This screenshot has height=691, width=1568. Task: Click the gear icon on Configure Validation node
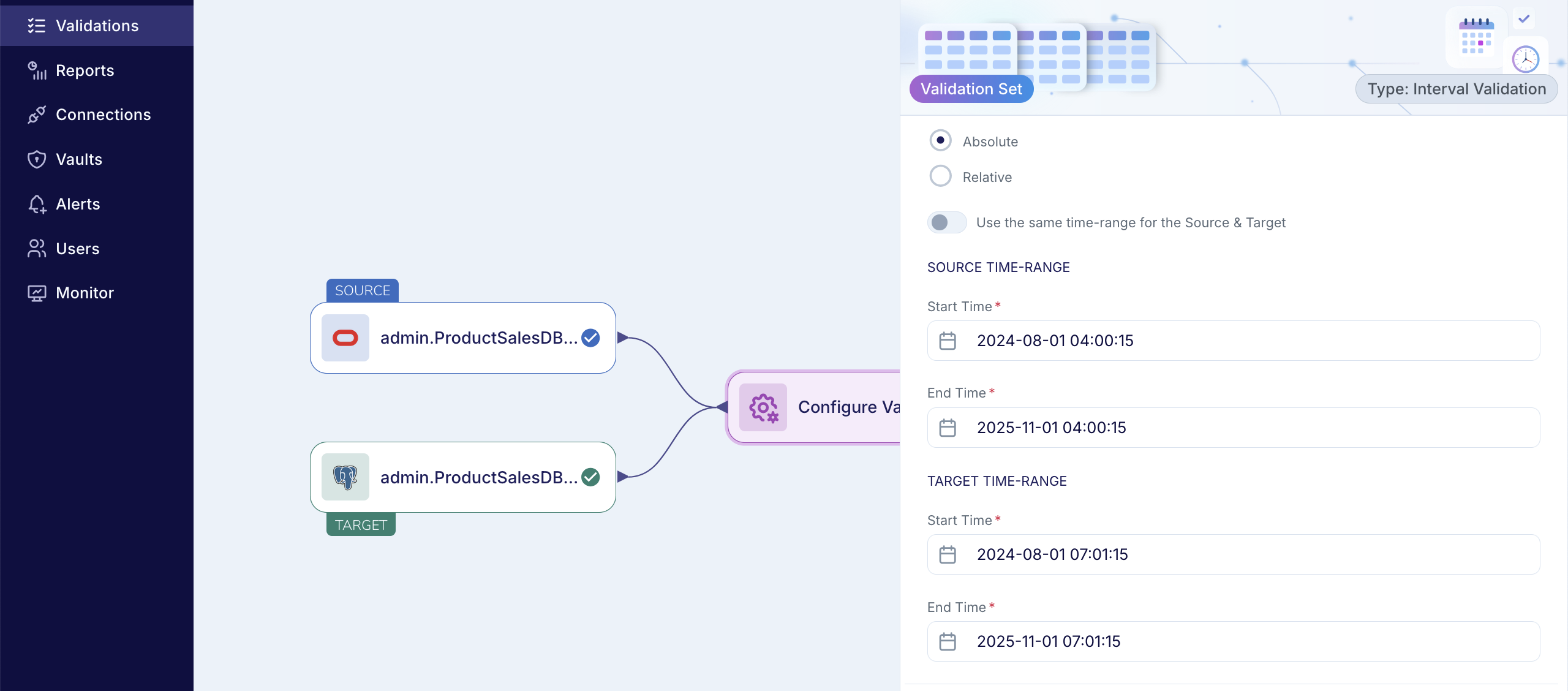[x=763, y=407]
